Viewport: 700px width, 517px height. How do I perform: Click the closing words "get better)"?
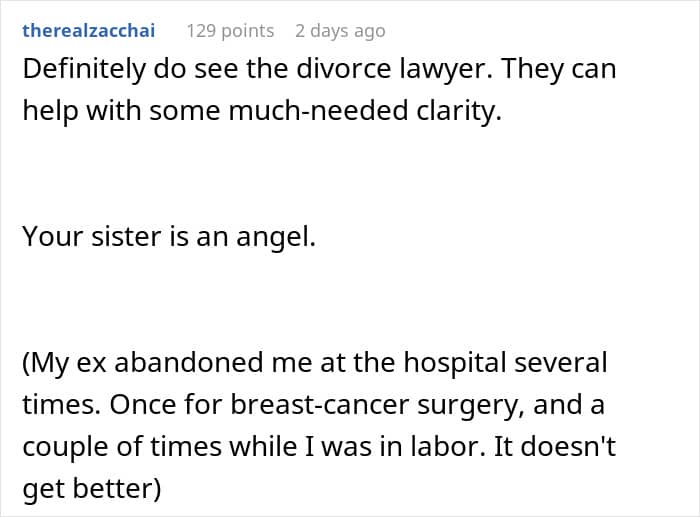click(x=92, y=489)
